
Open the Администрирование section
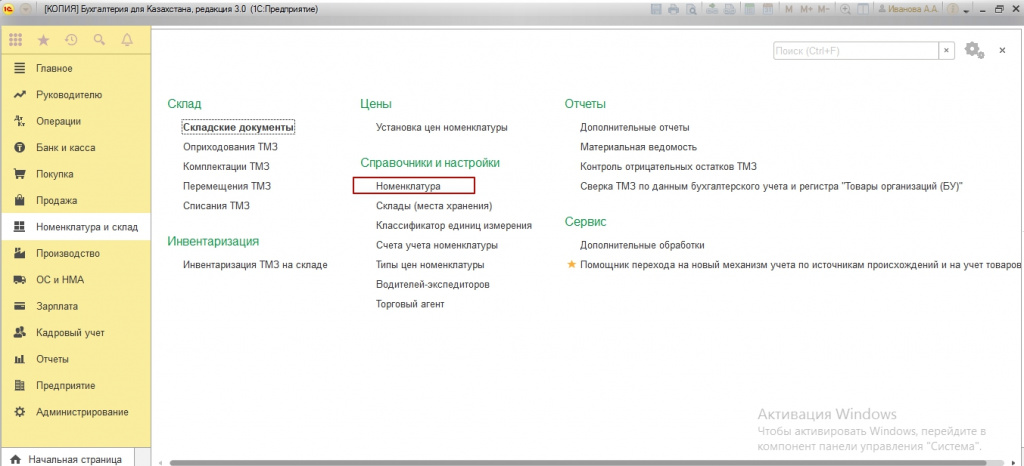(x=76, y=412)
